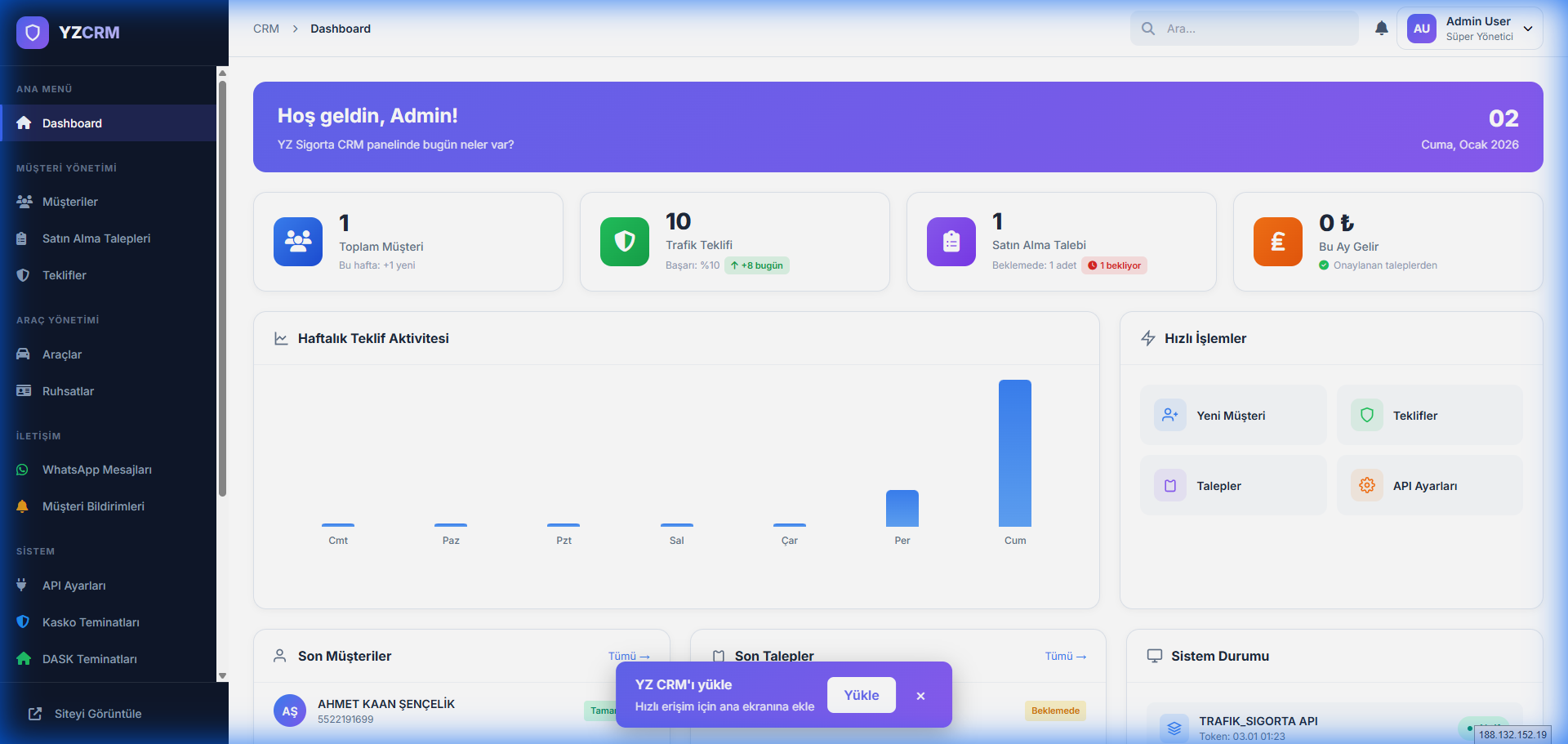Click the Toplam Müşteri card icon
This screenshot has width=1568, height=744.
coord(298,242)
